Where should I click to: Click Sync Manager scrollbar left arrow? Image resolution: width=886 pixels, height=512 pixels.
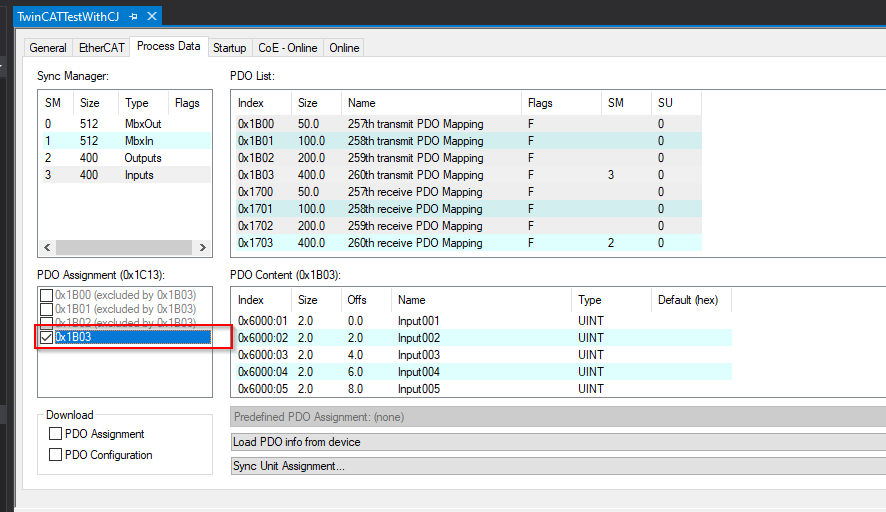coord(47,248)
